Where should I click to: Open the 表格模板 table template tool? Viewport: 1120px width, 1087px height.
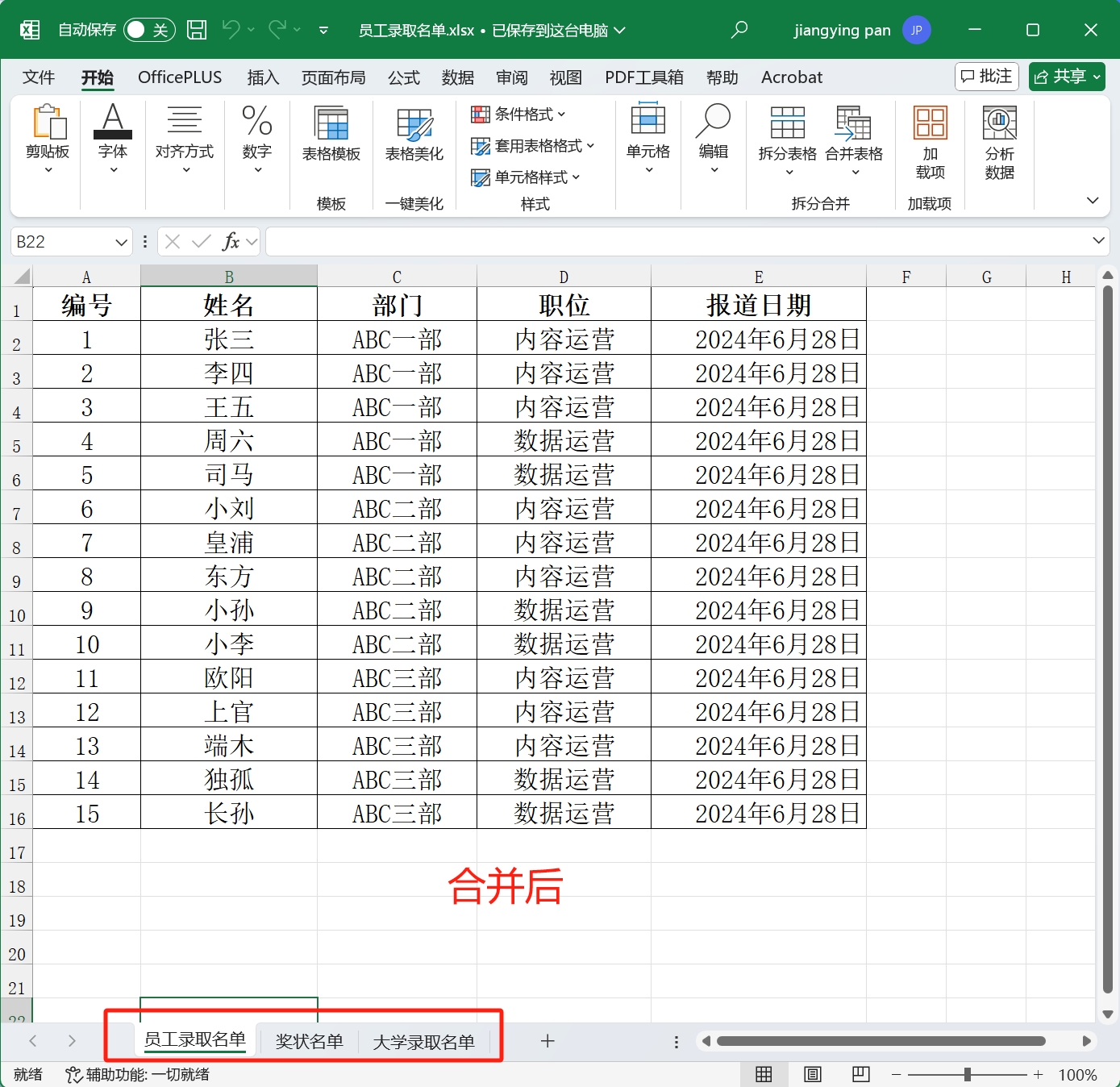point(331,133)
